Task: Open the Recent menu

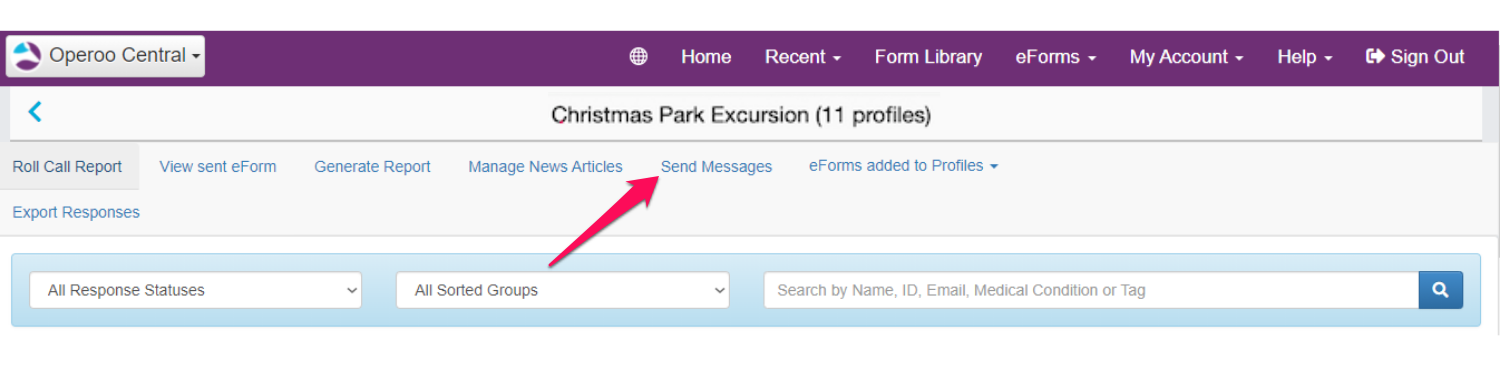Action: 803,57
